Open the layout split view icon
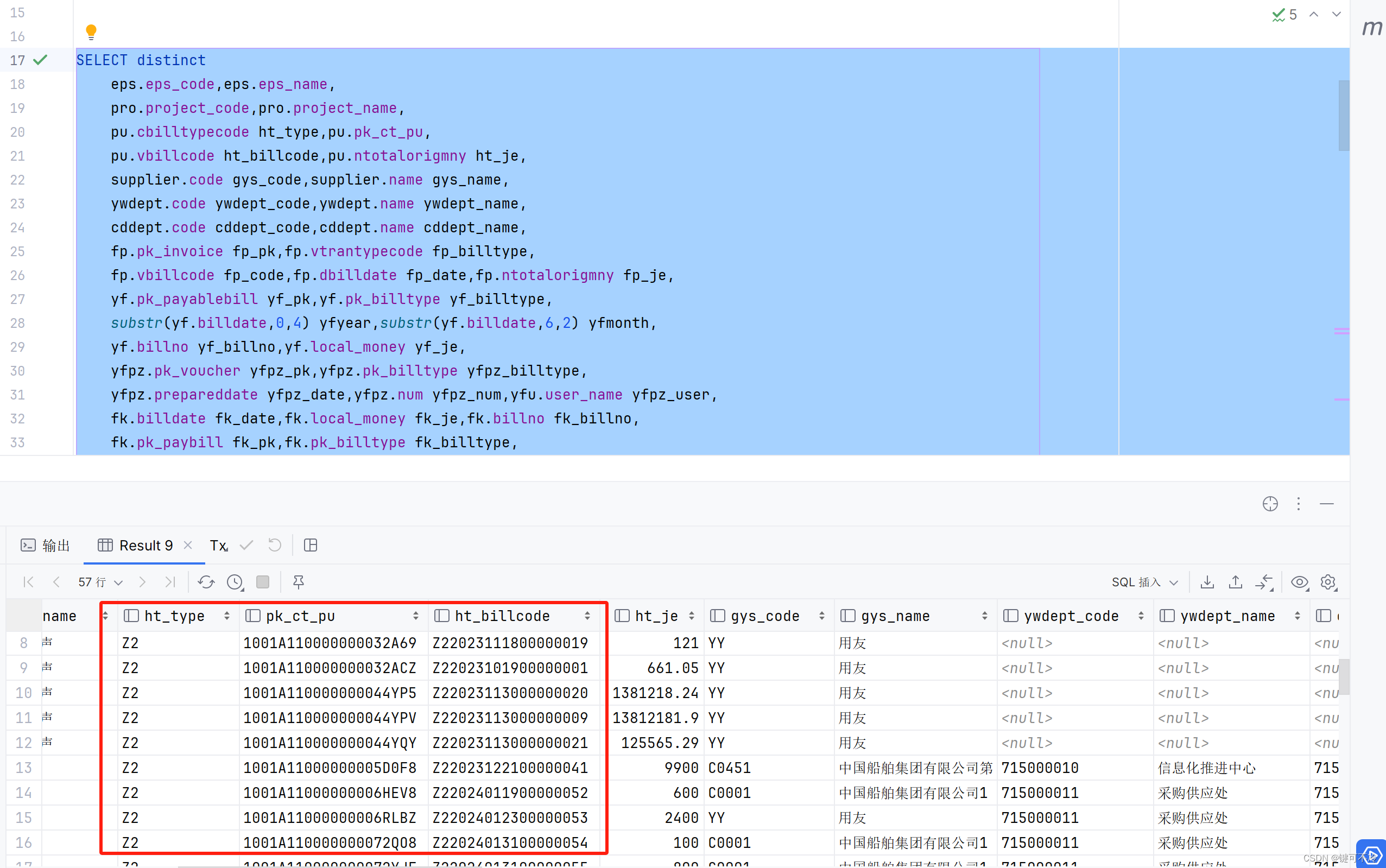 (311, 545)
